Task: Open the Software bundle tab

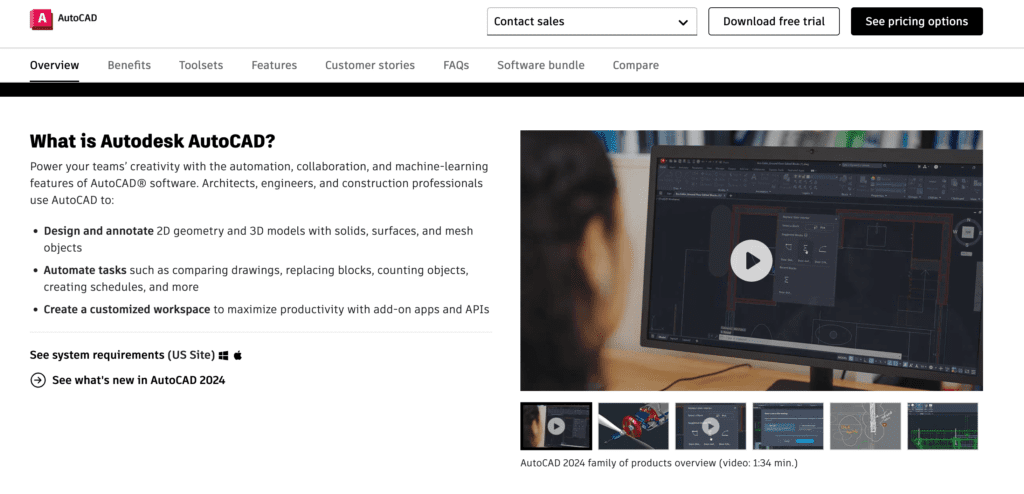Action: pos(541,65)
